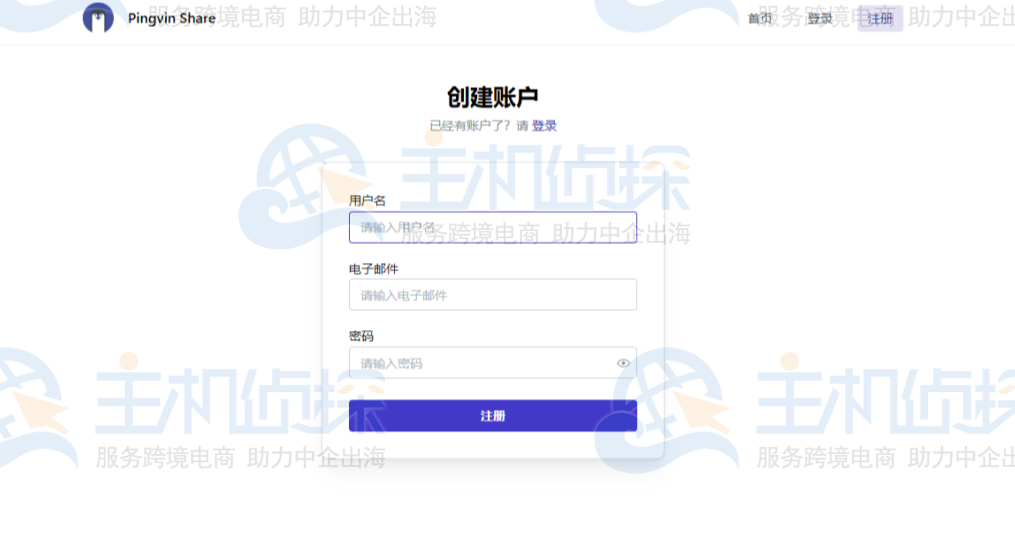The height and width of the screenshot is (535, 1015).
Task: Click the 已经有账户了？请 text
Action: click(x=479, y=126)
